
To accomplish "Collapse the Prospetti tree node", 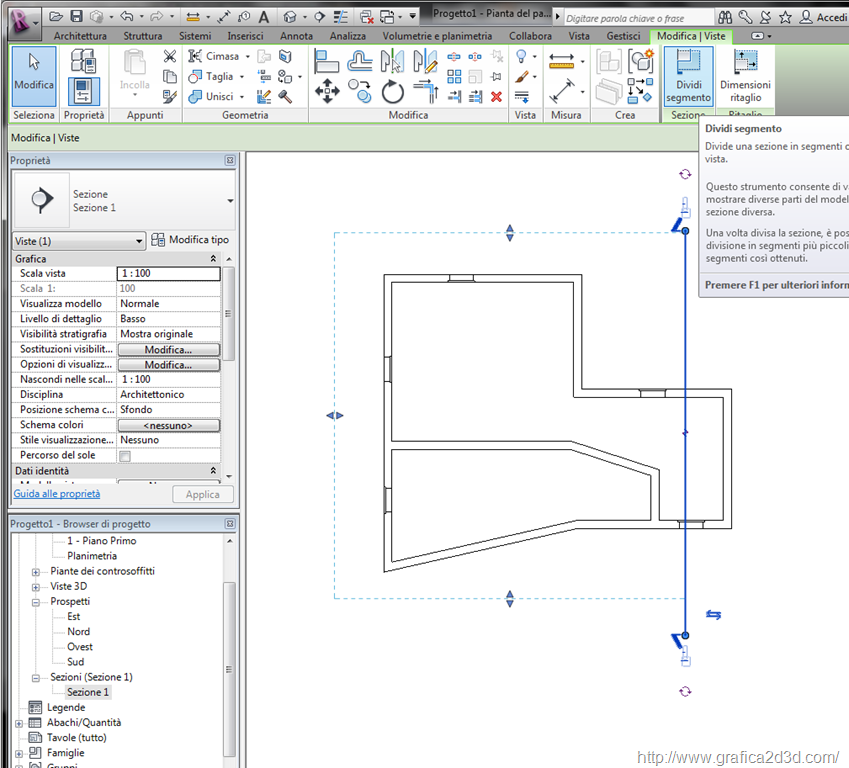I will point(37,602).
